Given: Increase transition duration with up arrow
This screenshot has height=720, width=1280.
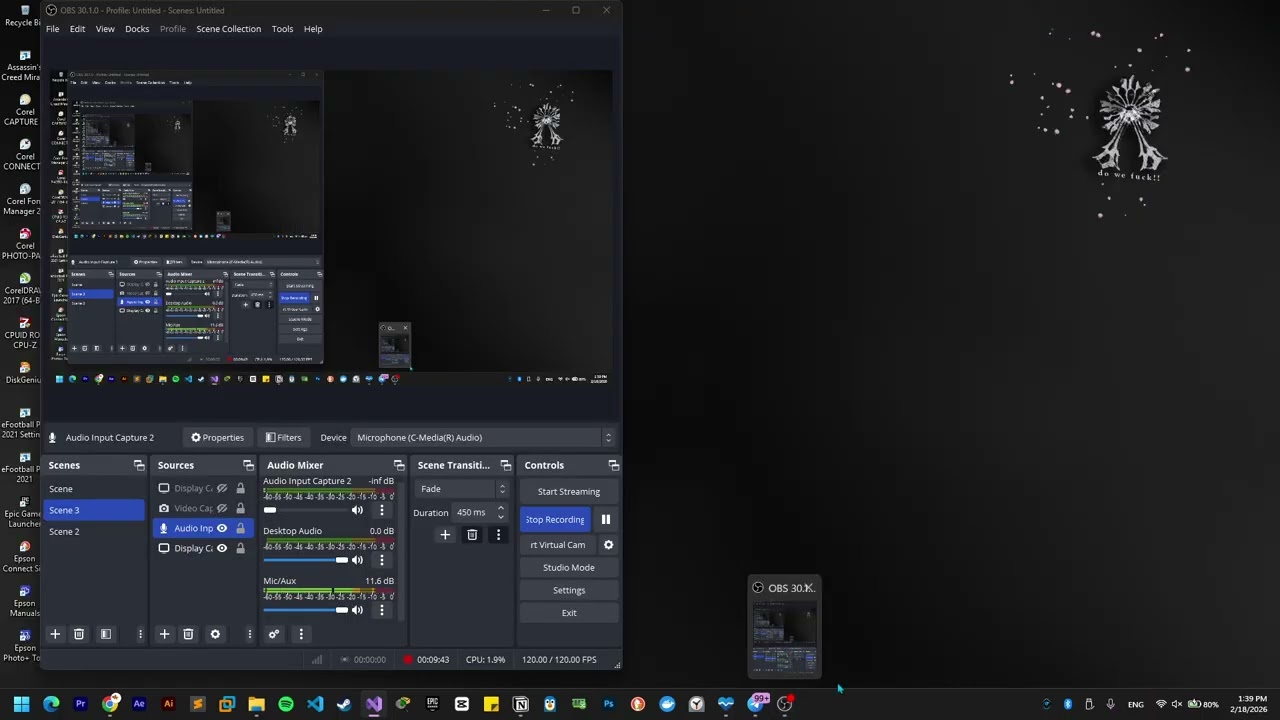Looking at the screenshot, I should [x=501, y=508].
